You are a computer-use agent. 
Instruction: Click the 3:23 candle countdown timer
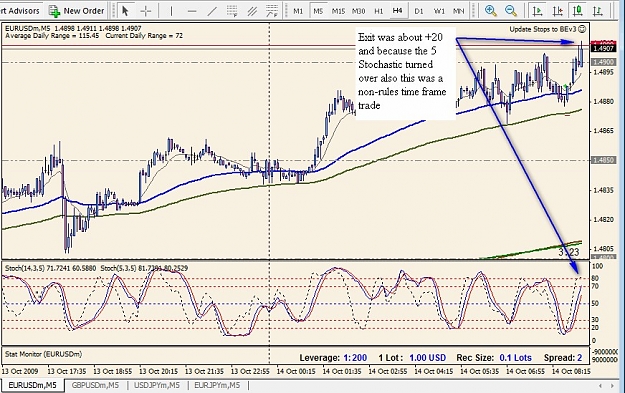coord(568,252)
